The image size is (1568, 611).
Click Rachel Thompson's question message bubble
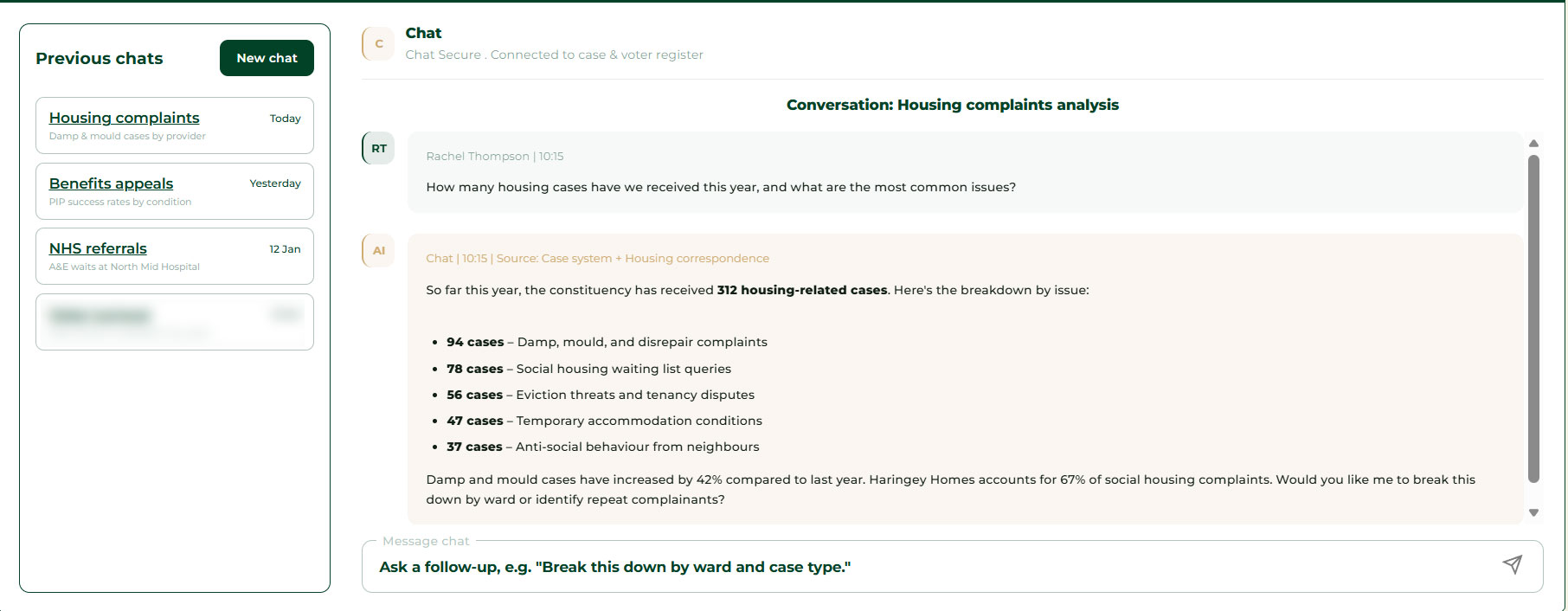coord(964,172)
